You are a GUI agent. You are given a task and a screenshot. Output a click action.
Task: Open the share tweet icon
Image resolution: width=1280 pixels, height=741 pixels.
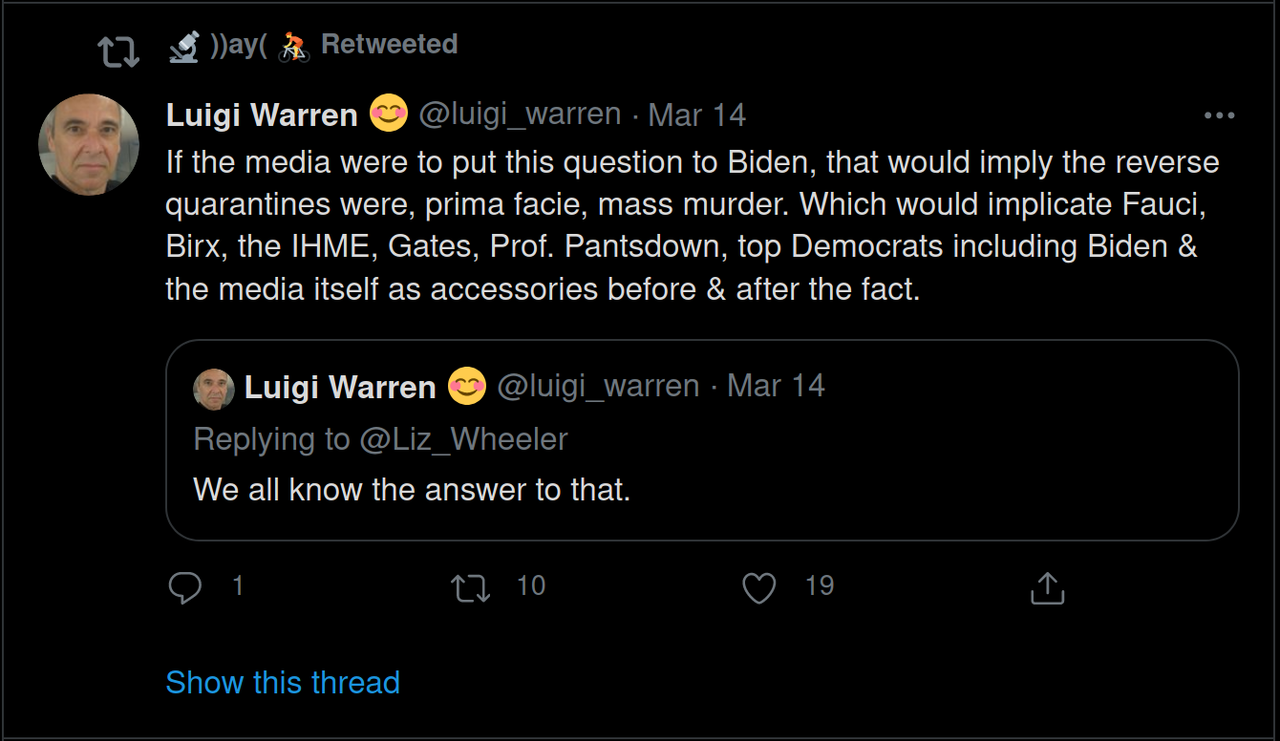[1047, 588]
